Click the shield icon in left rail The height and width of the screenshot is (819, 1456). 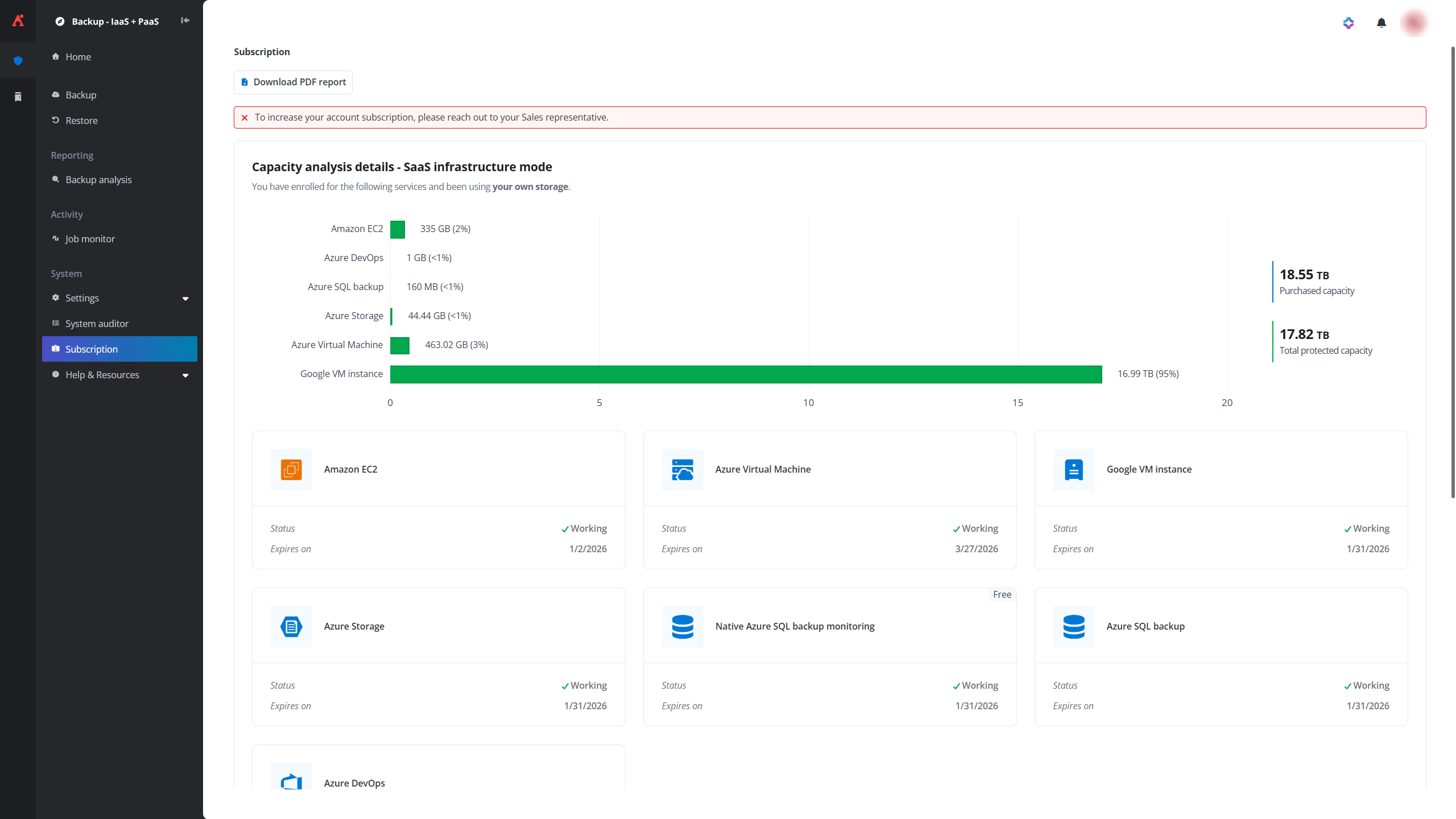pos(18,61)
